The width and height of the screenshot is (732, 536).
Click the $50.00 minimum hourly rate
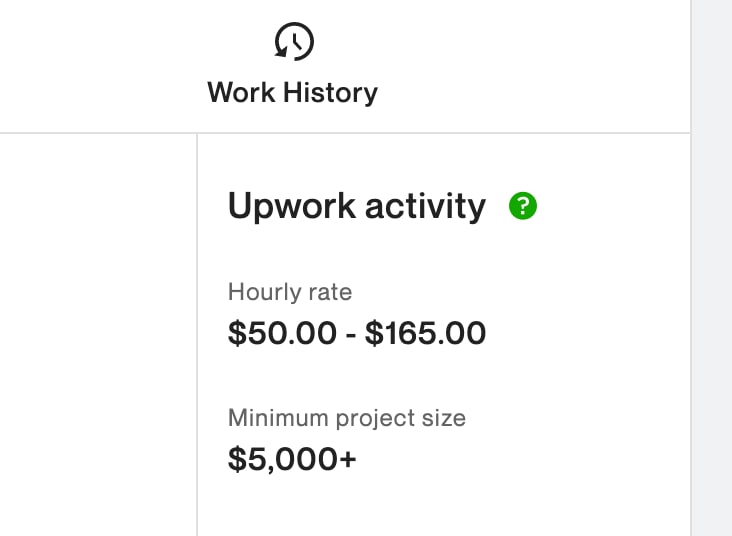point(282,333)
